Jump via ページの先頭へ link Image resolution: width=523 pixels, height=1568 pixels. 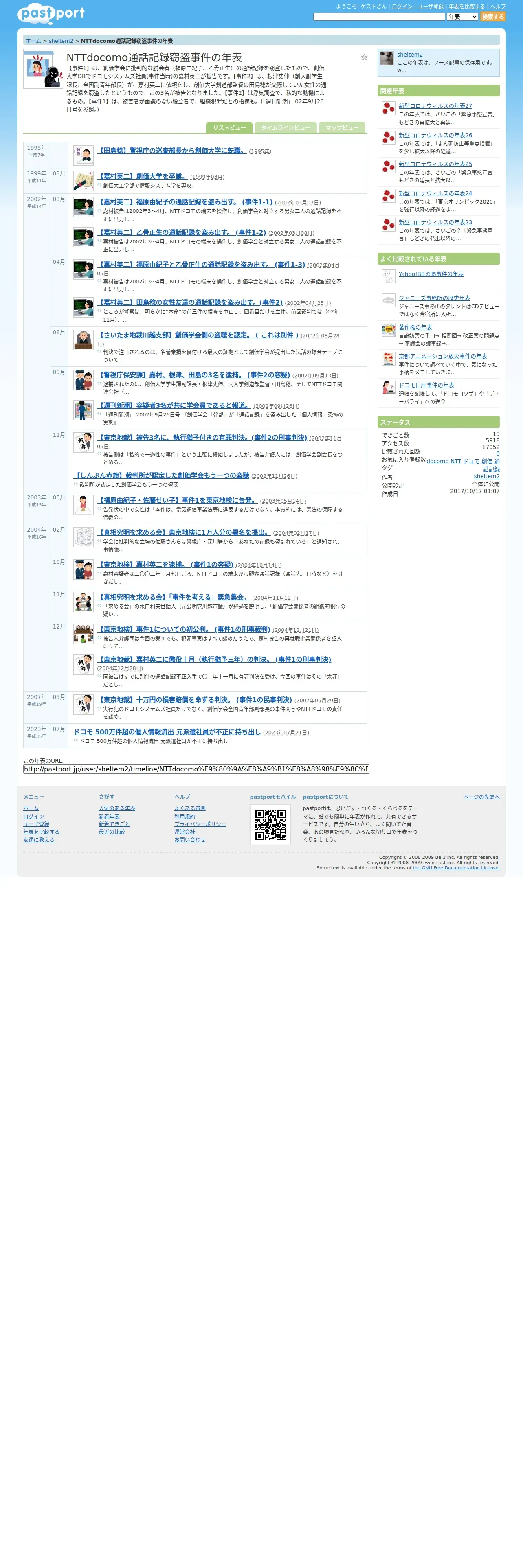point(481,797)
